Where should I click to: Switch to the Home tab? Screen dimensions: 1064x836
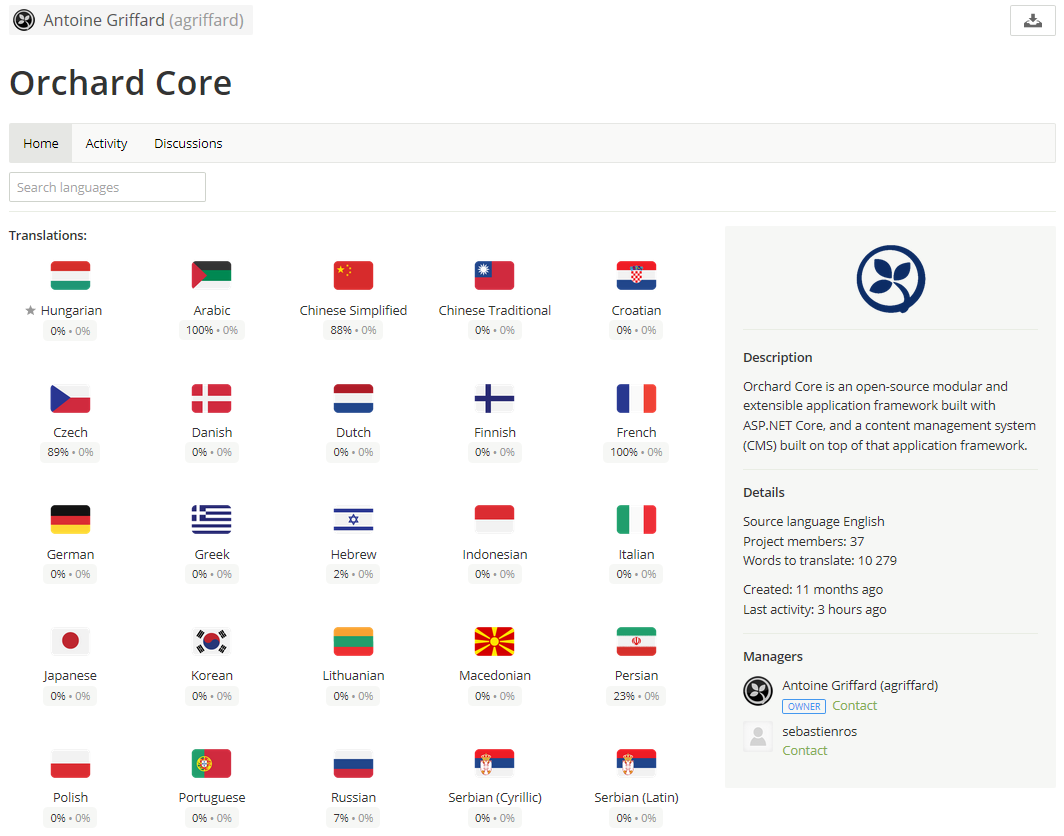[x=41, y=143]
